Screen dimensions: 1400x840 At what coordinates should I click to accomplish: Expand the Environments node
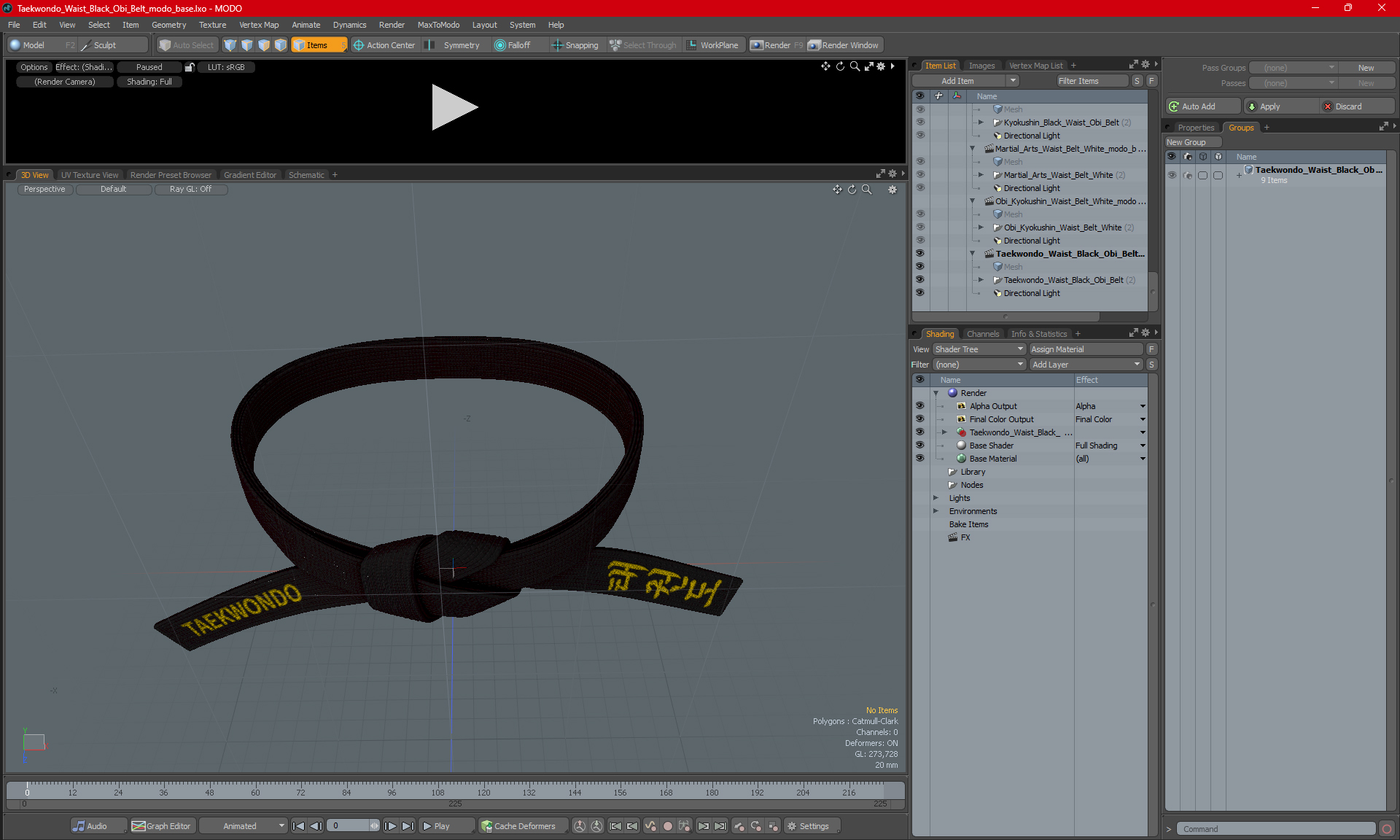coord(936,511)
